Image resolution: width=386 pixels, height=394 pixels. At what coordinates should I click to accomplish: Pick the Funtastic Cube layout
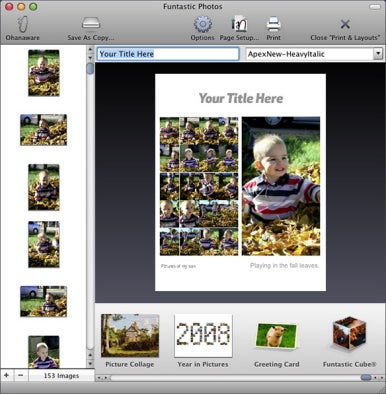(x=349, y=333)
